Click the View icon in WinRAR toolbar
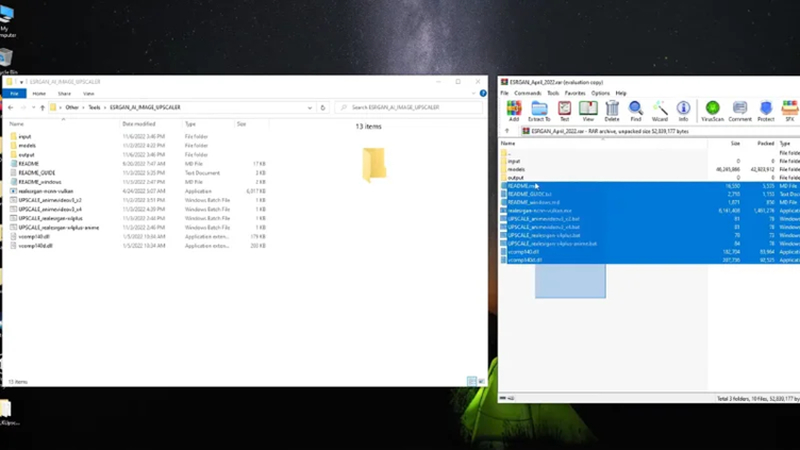The width and height of the screenshot is (800, 450). (x=588, y=111)
